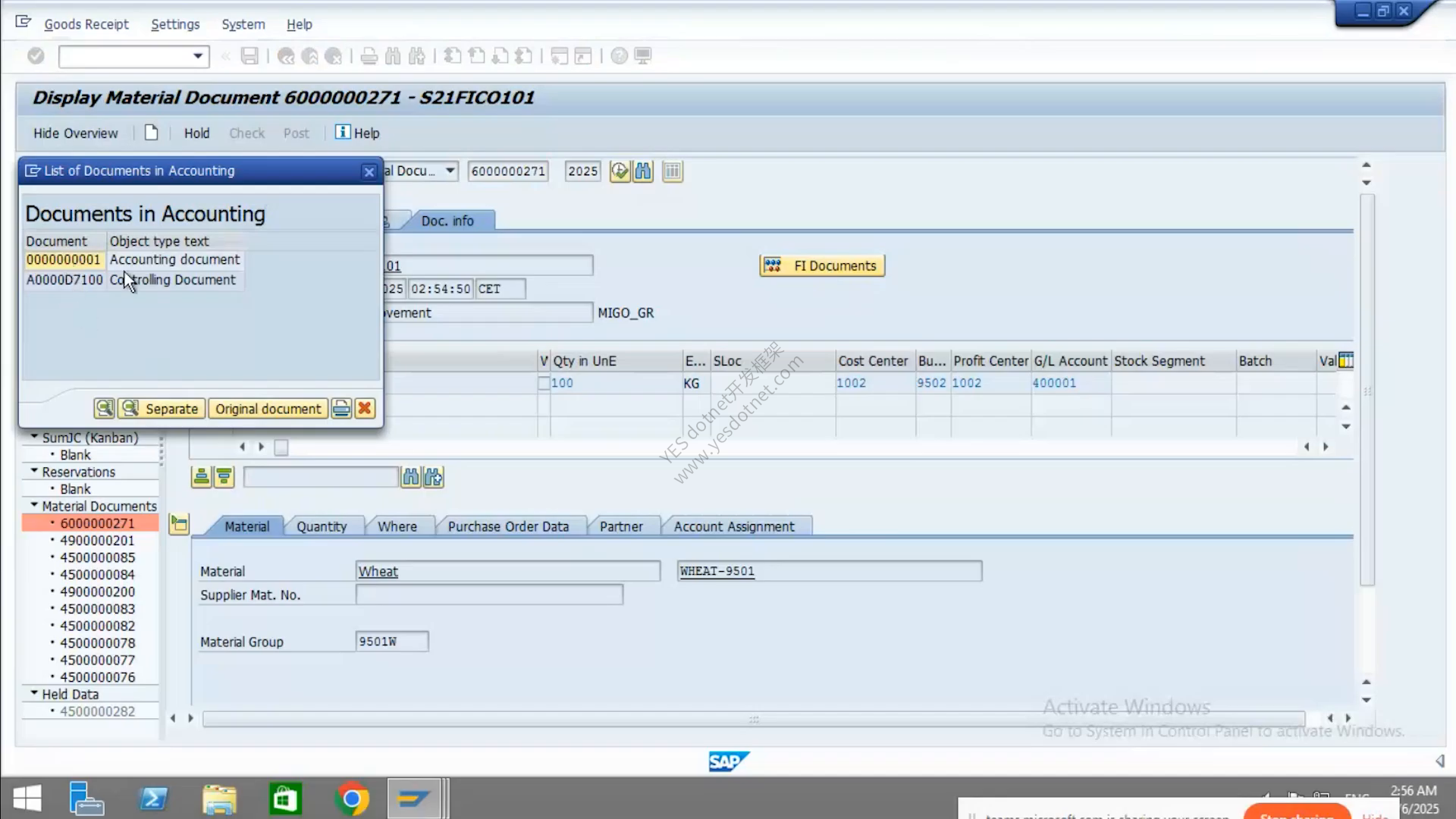Image resolution: width=1456 pixels, height=819 pixels.
Task: Click the print icon in Documents in Accounting dialog
Action: pos(341,409)
